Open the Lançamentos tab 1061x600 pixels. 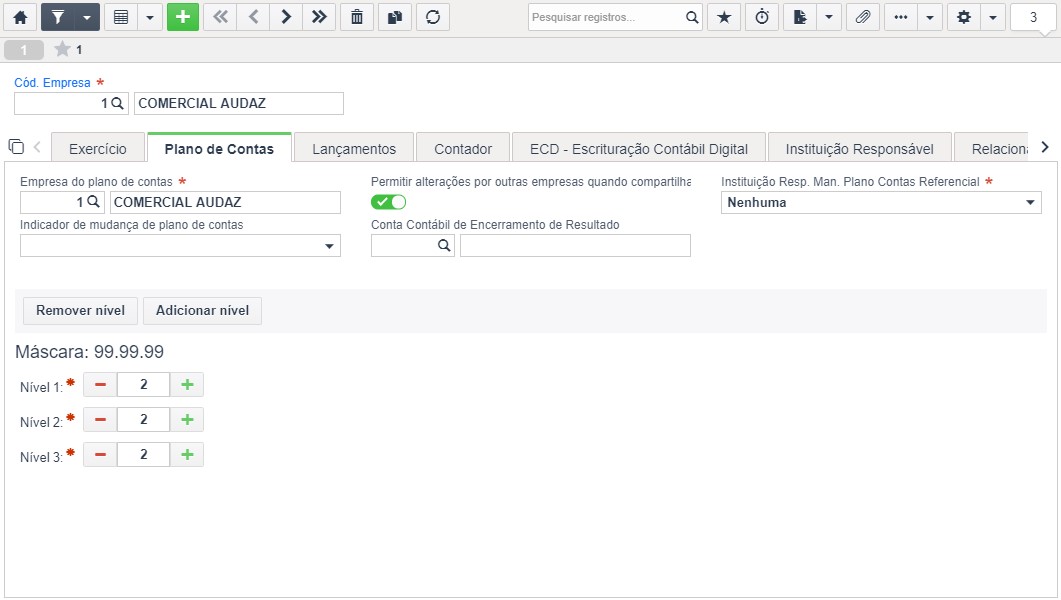tap(354, 149)
